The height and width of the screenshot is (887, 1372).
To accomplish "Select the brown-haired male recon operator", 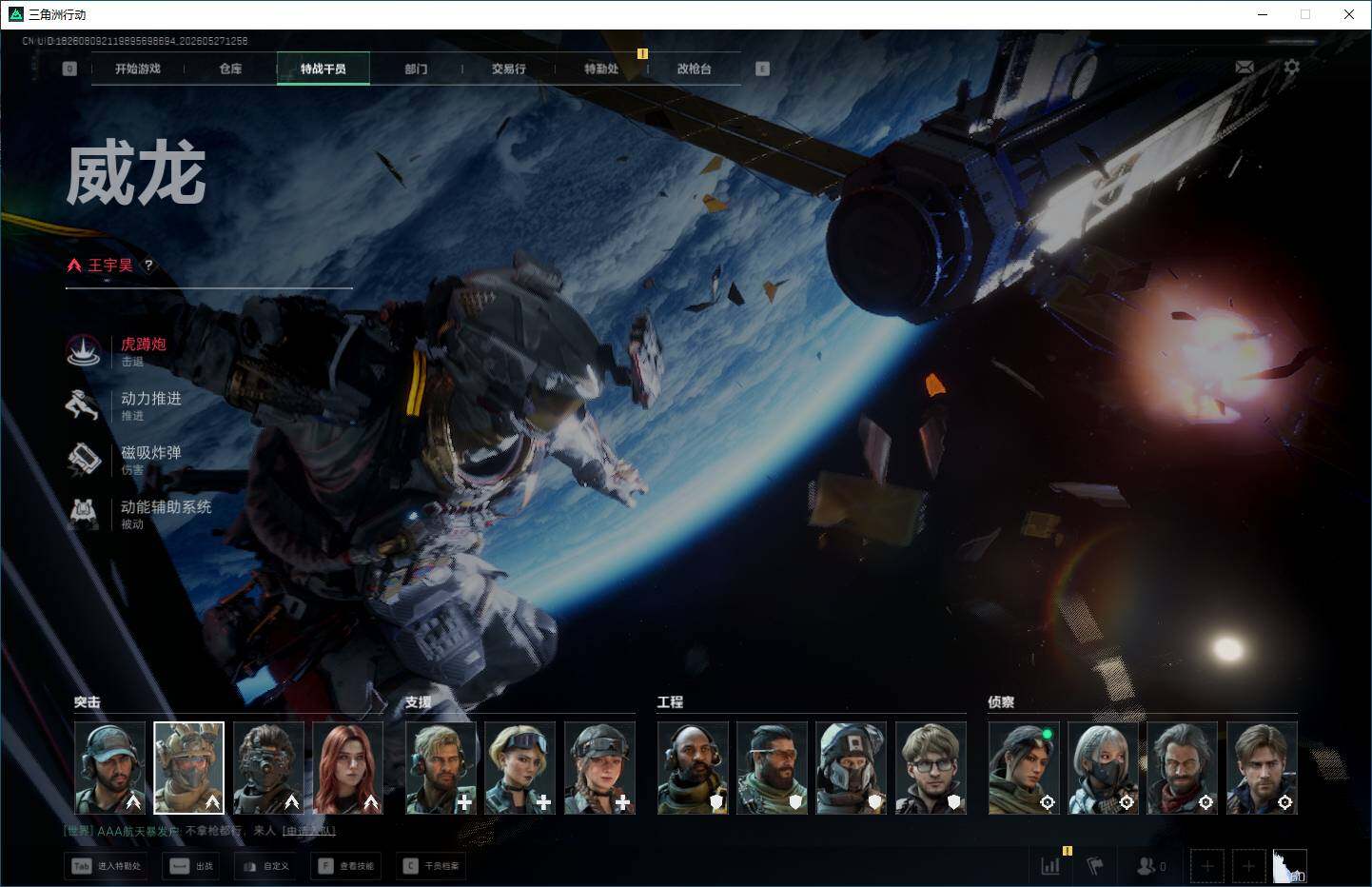I will [1263, 768].
